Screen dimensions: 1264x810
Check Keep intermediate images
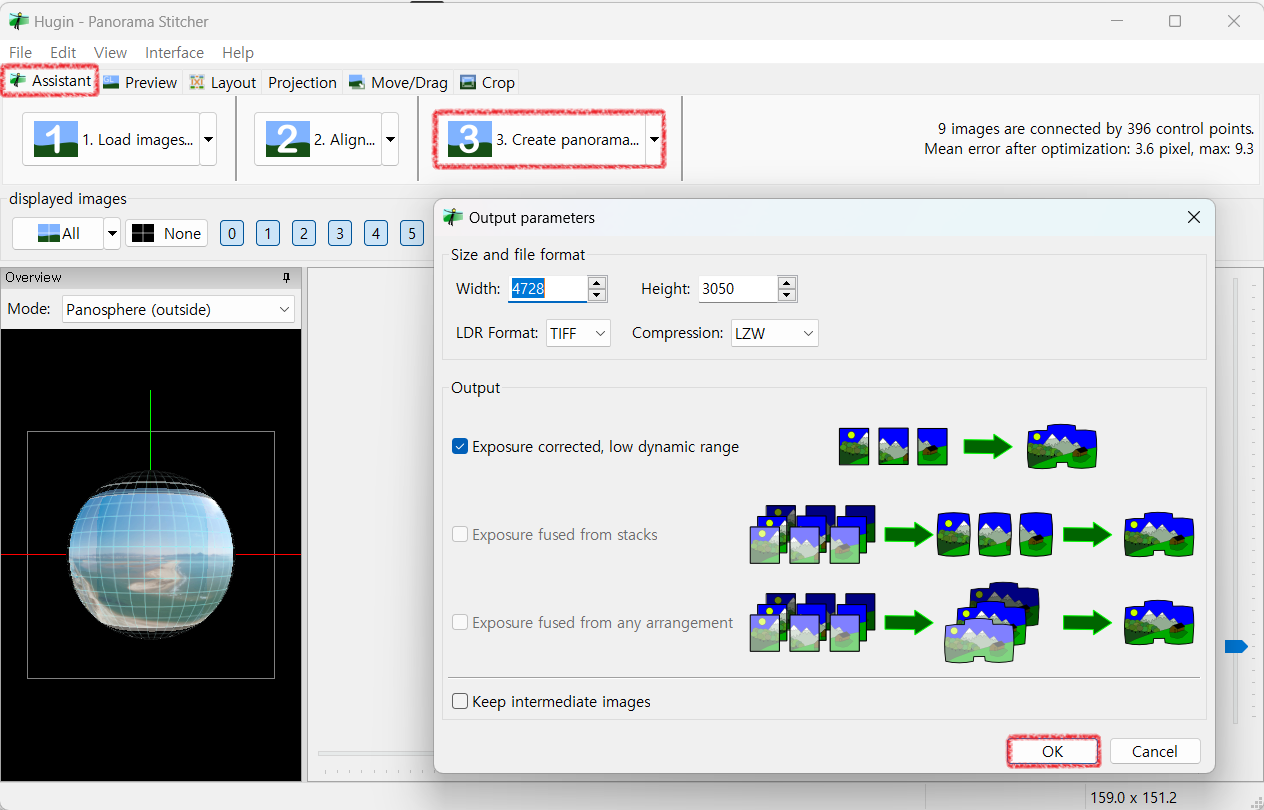tap(460, 702)
